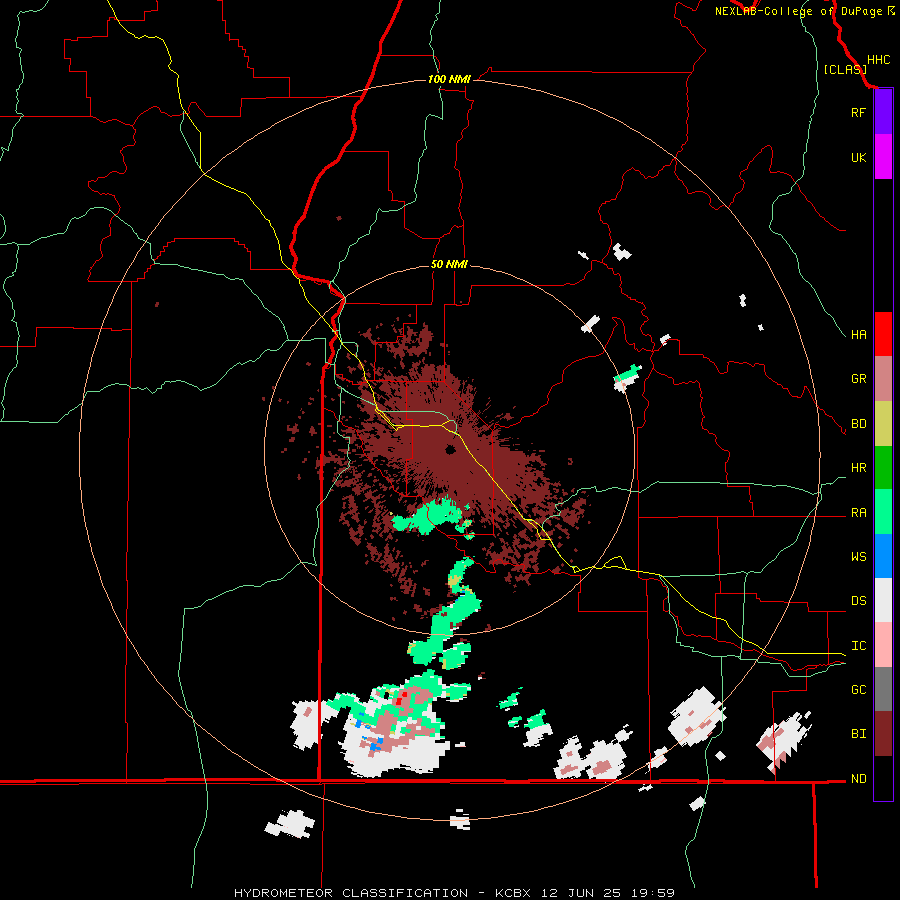Click the GR legend label
900x900 pixels.
[x=858, y=379]
